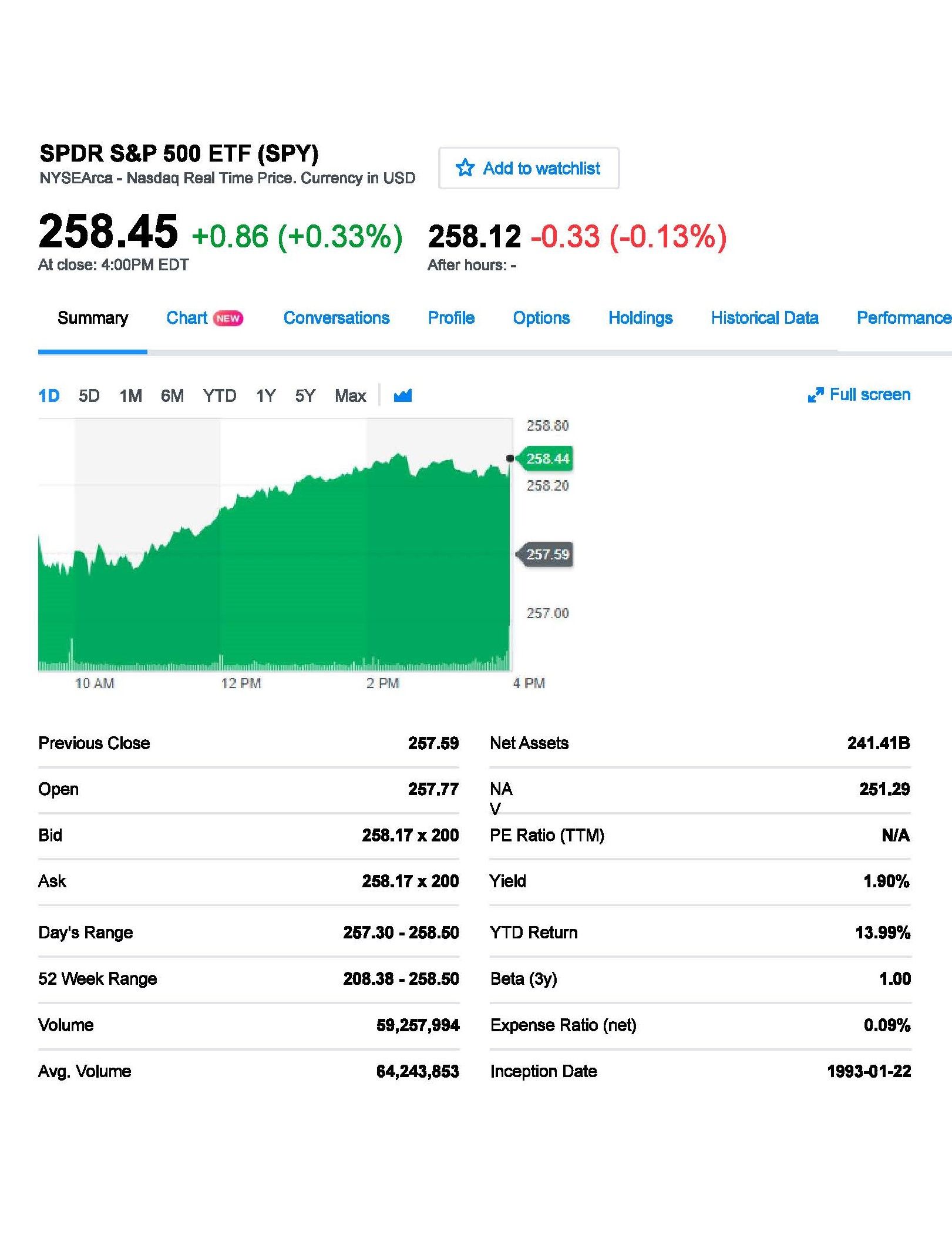Screen dimensions: 952x1241
Task: Click the after hours price 258.12
Action: (475, 236)
